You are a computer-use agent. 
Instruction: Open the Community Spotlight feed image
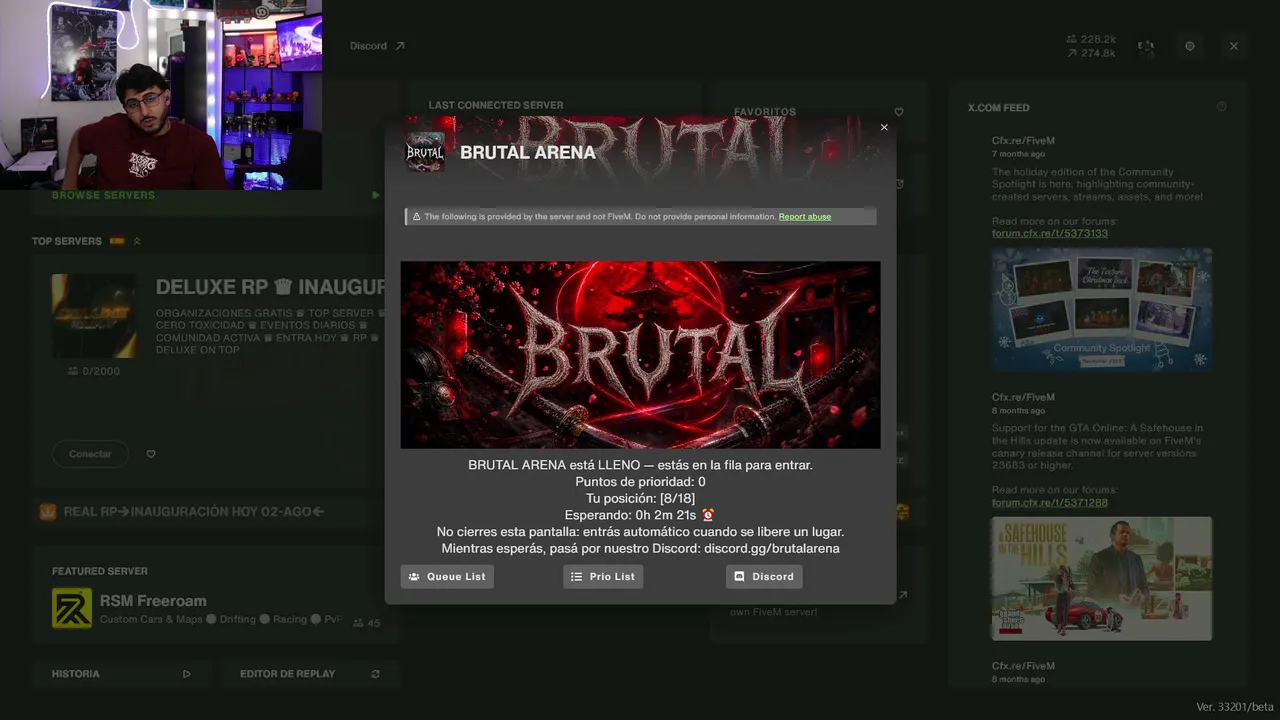click(x=1102, y=310)
